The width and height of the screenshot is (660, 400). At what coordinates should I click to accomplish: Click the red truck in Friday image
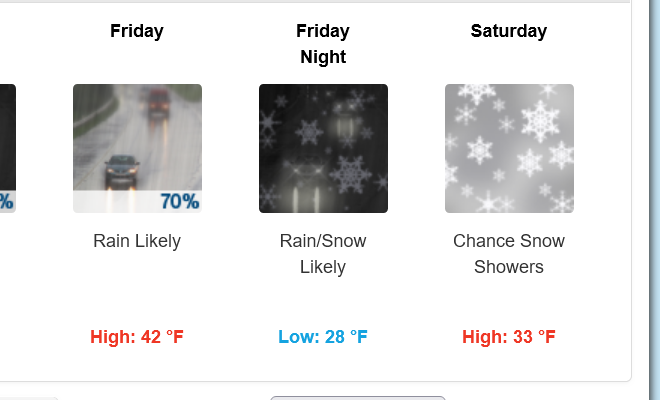159,102
